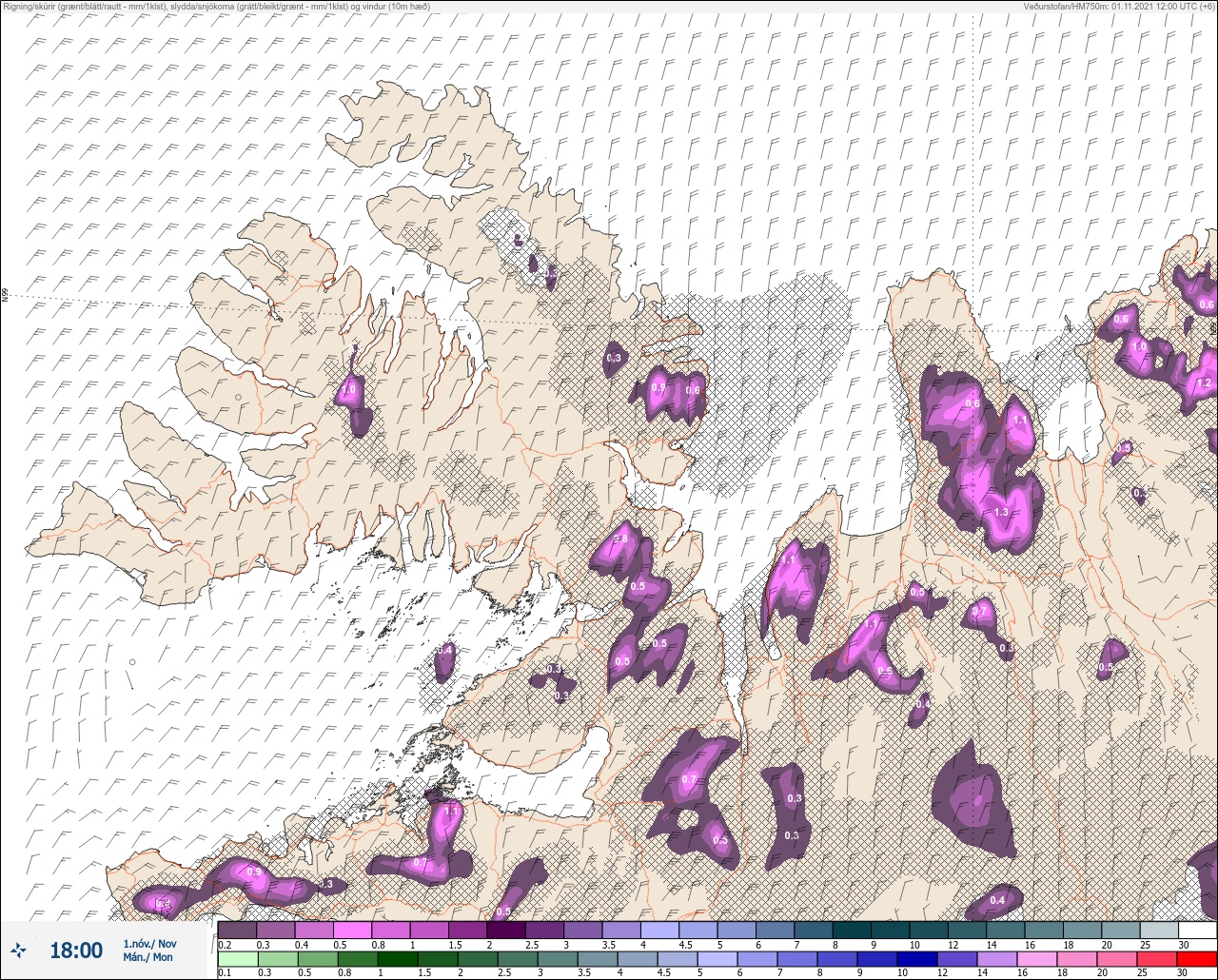1218x980 pixels.
Task: Click the 1.1 value above 1.3
Action: pos(1020,421)
